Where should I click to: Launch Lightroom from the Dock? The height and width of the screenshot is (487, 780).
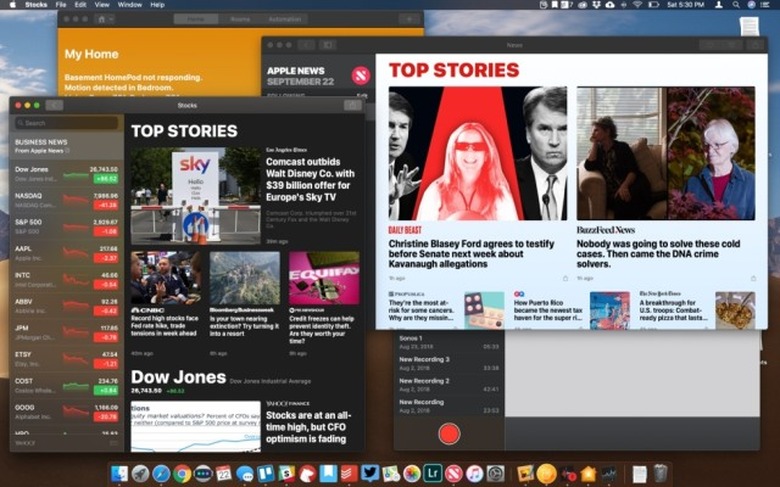[x=432, y=473]
